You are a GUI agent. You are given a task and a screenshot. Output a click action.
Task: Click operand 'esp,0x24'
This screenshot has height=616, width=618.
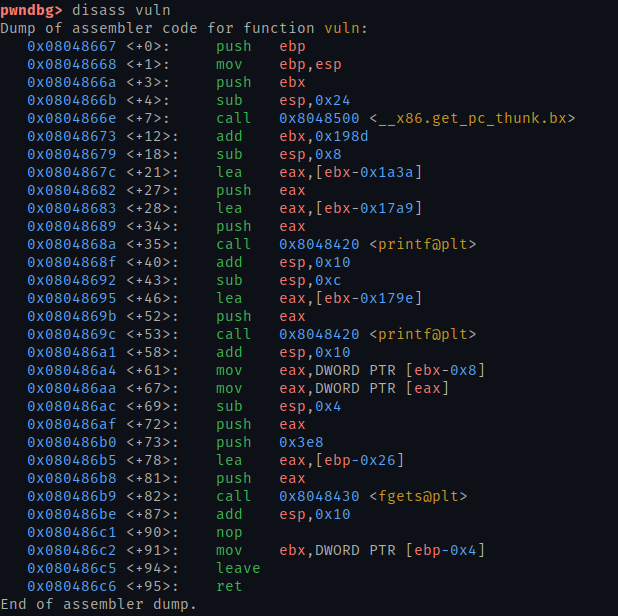[x=315, y=100]
